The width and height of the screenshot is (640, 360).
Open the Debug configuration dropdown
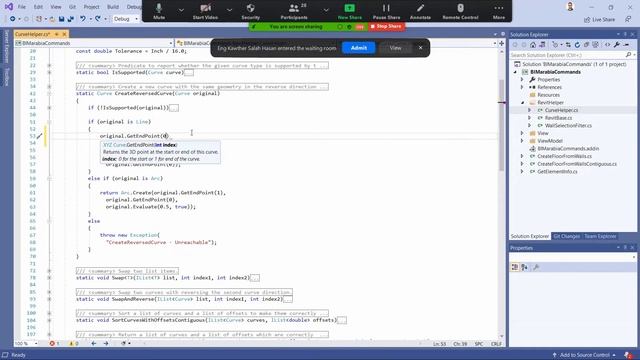coord(126,19)
